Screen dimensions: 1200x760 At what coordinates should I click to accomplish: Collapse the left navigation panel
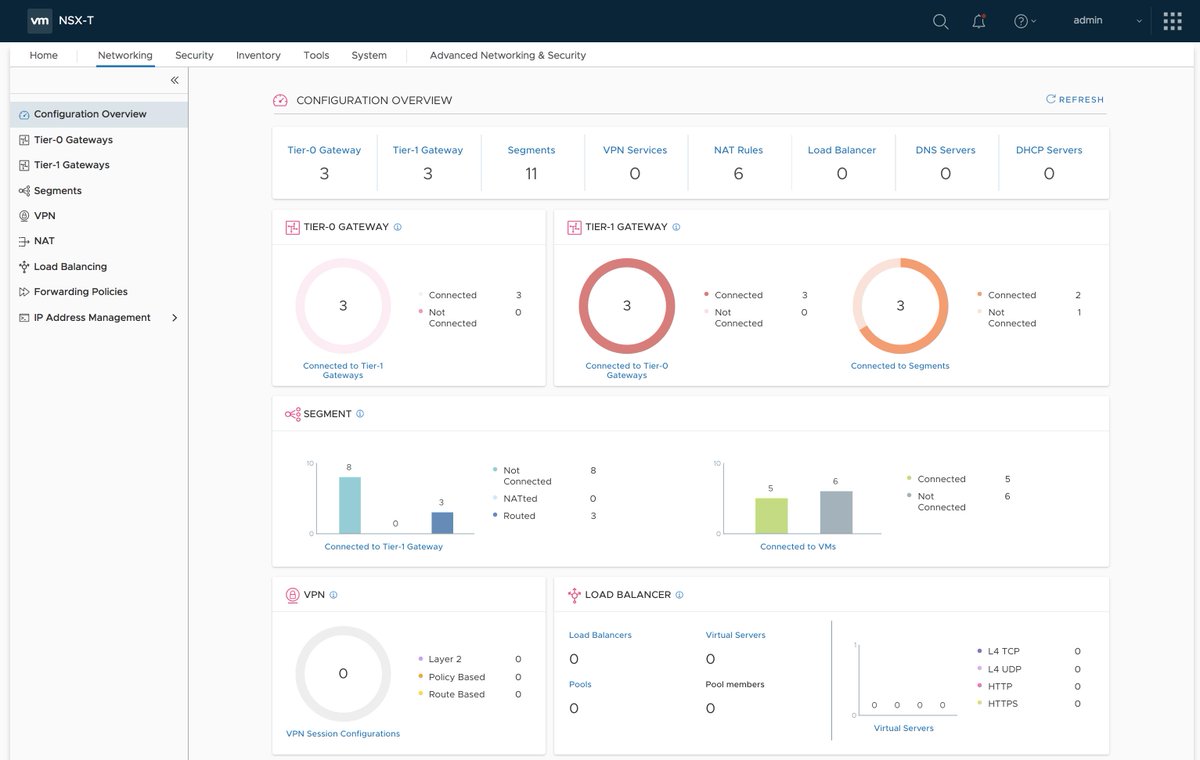point(174,80)
